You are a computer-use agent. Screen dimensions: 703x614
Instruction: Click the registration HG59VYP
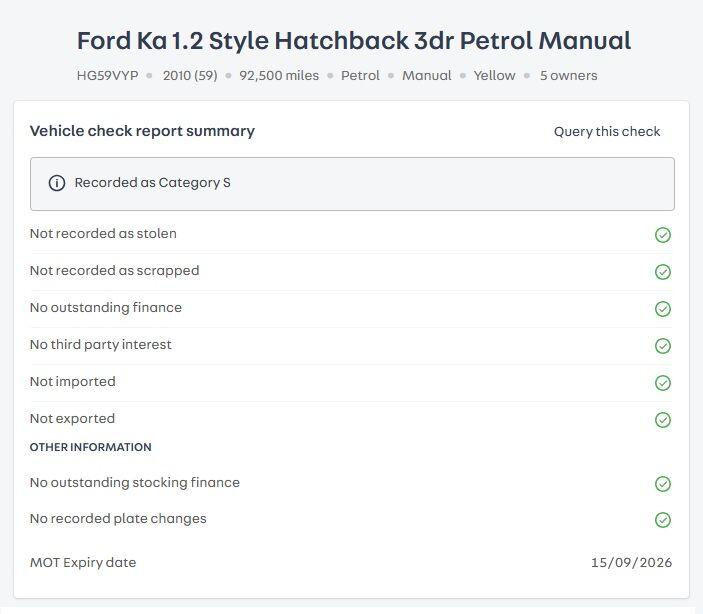pos(108,75)
